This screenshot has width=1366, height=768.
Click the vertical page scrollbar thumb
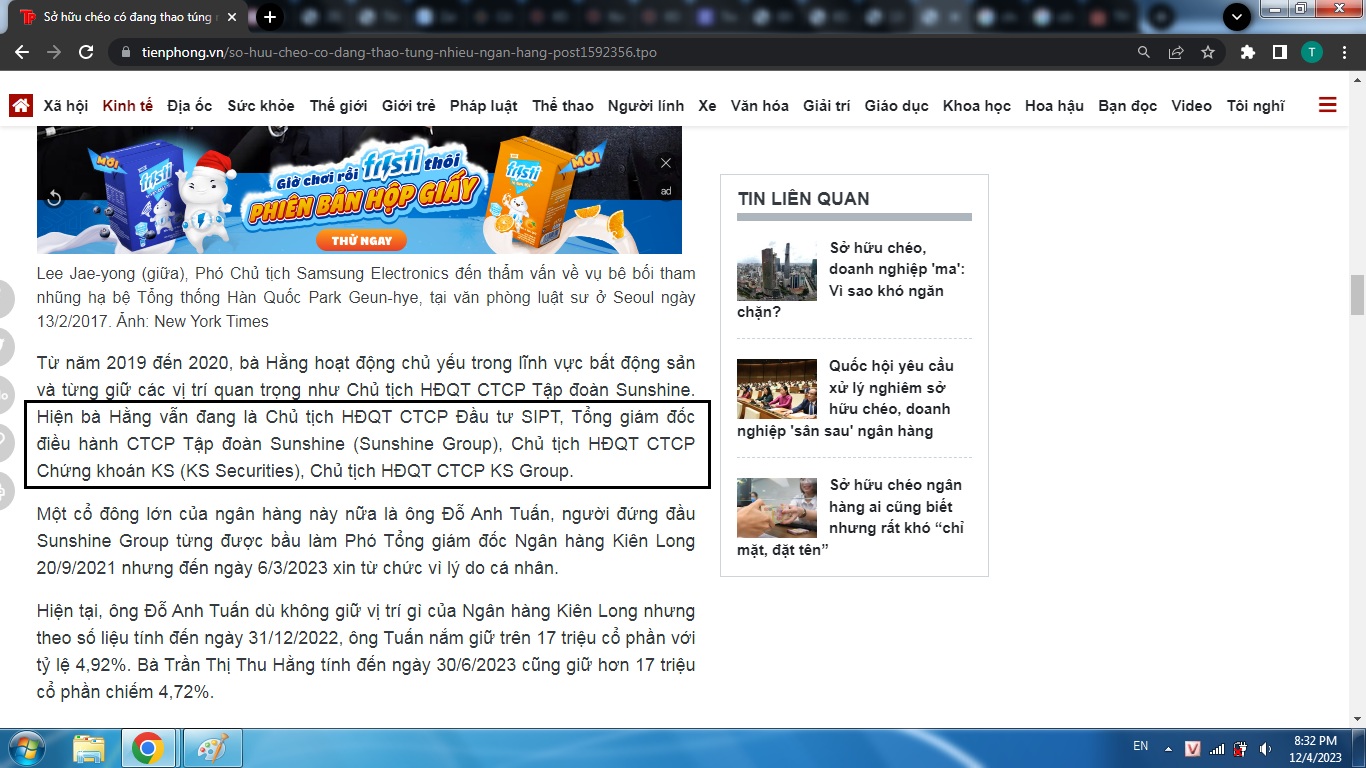[x=1357, y=295]
